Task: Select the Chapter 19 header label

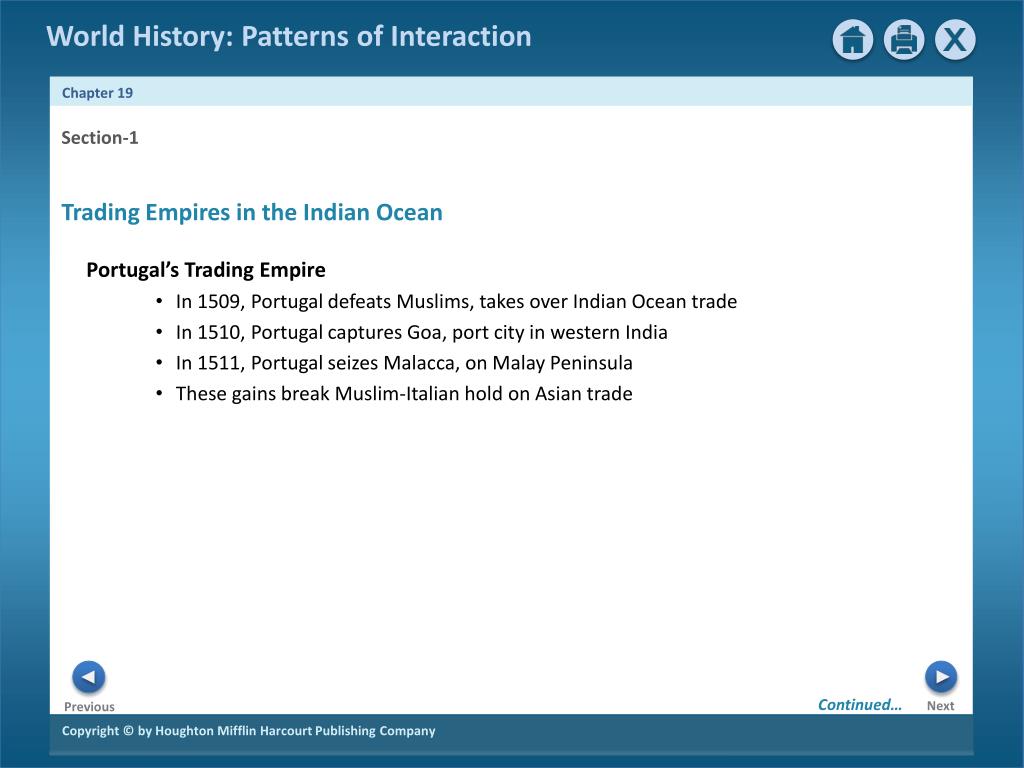Action: click(97, 93)
